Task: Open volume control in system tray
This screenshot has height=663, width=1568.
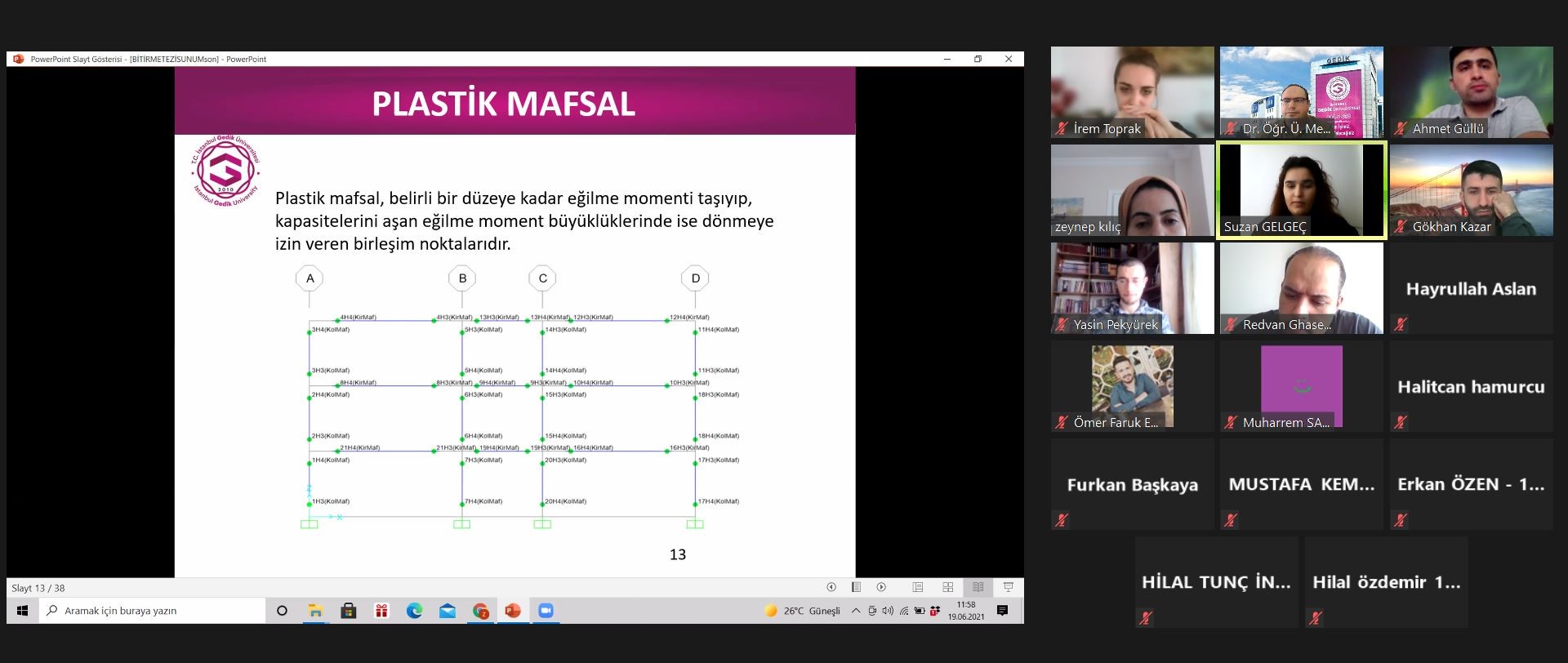Action: 888,611
